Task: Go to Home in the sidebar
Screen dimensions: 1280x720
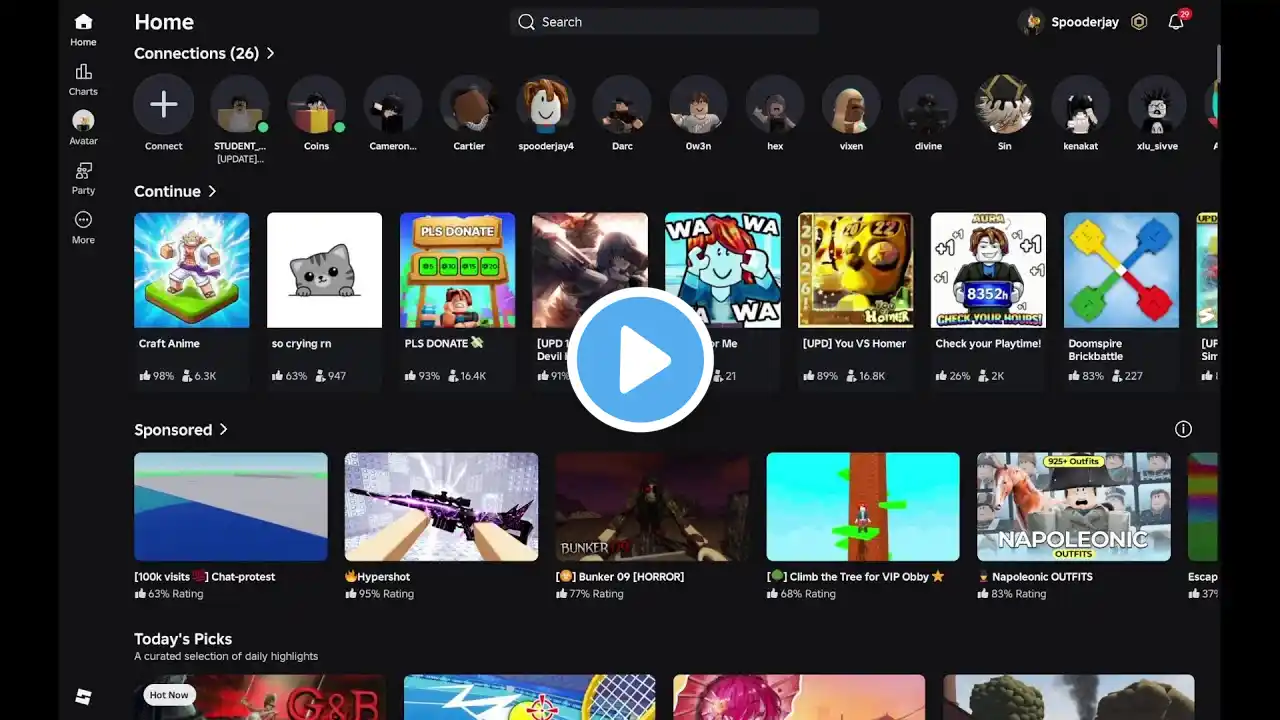Action: (x=83, y=29)
